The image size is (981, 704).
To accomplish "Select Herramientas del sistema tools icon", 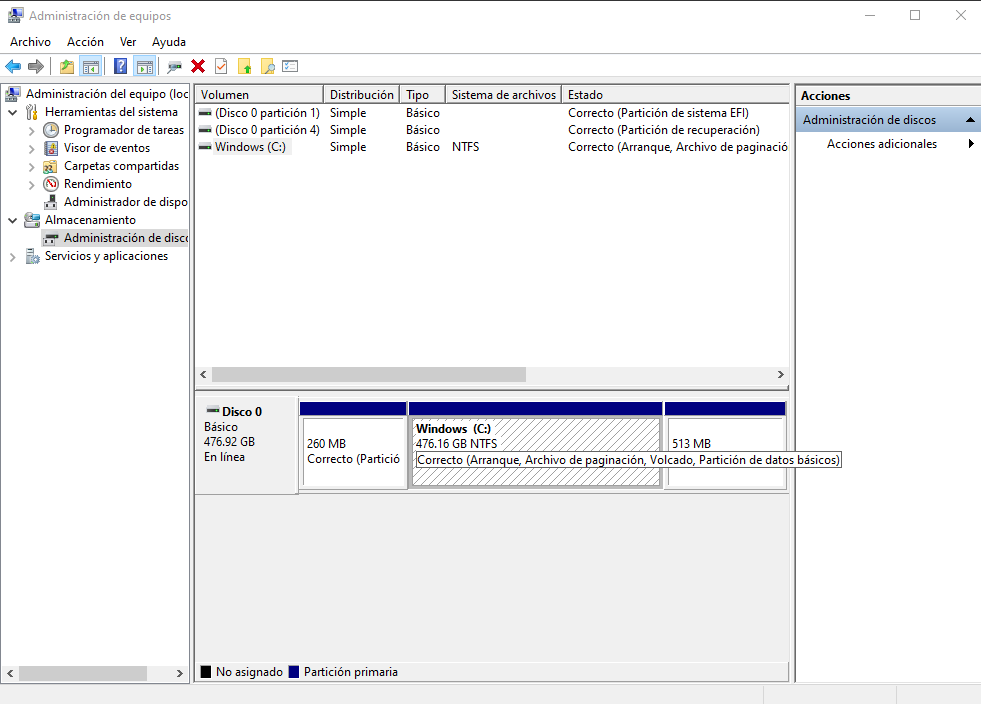I will coord(32,112).
